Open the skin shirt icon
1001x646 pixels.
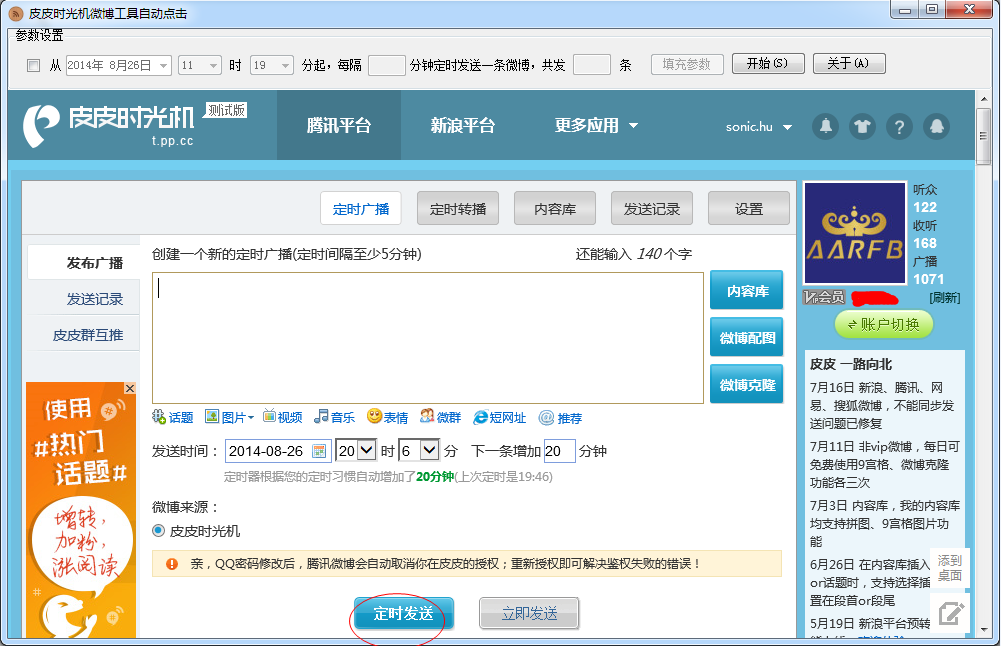pyautogui.click(x=862, y=126)
